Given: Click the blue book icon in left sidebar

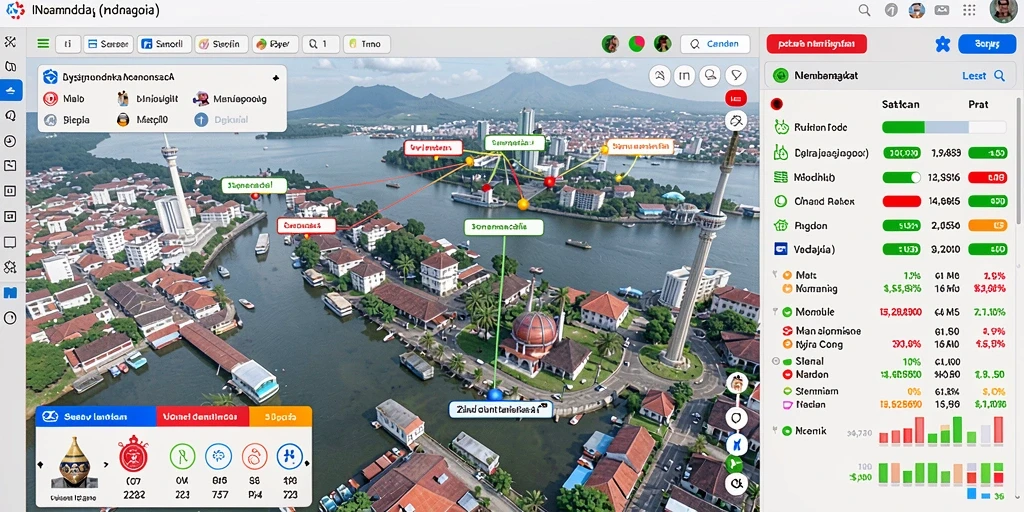Looking at the screenshot, I should (x=10, y=293).
